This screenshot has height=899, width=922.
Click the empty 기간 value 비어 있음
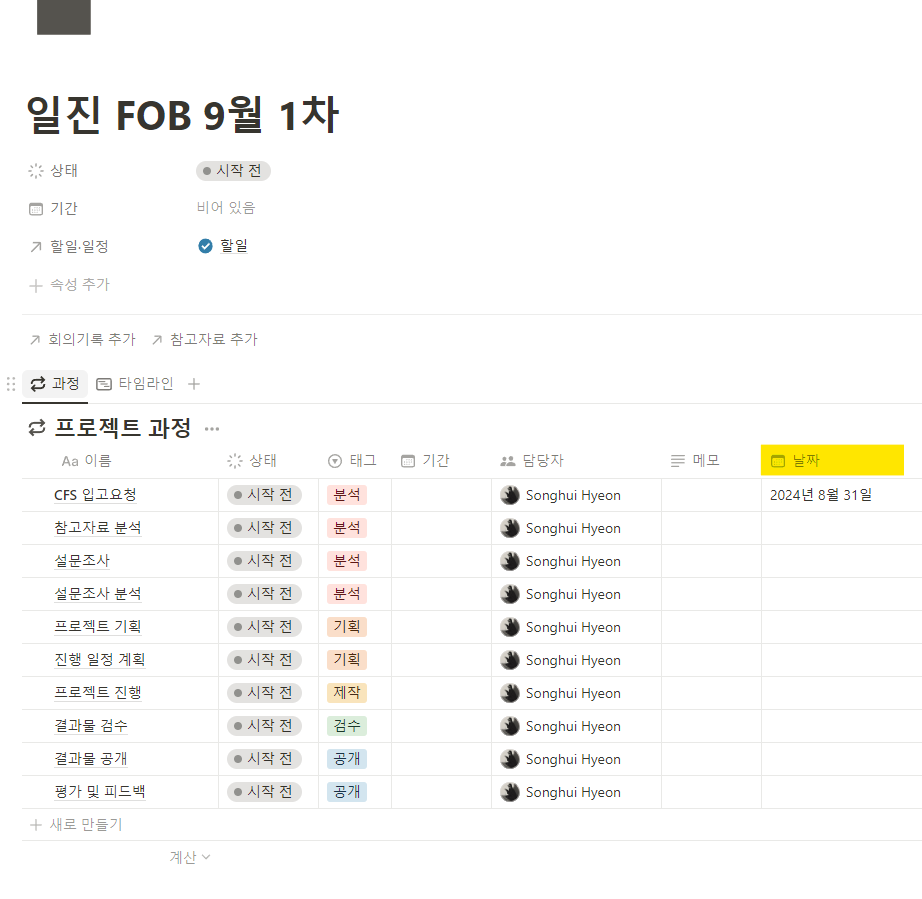coord(226,208)
